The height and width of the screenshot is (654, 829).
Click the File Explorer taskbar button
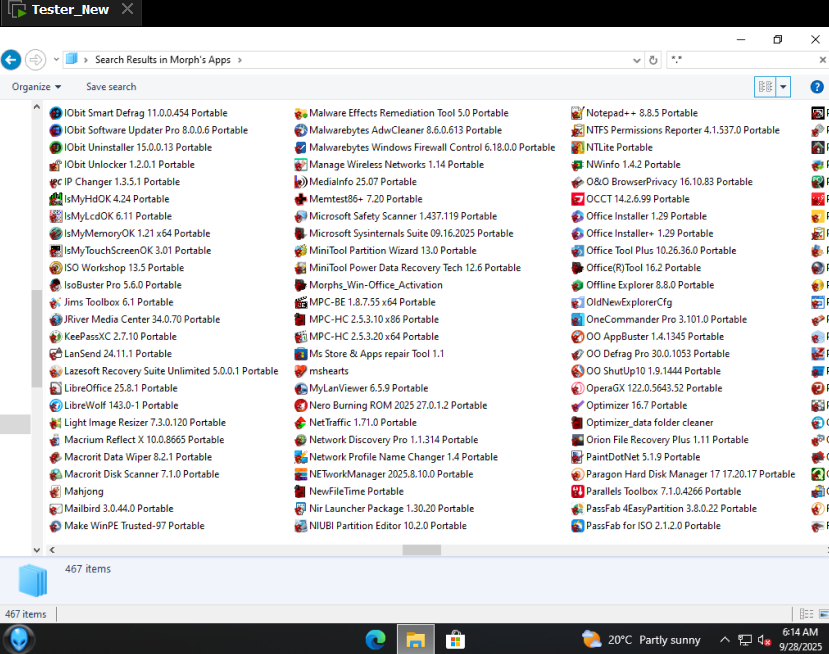[x=416, y=640]
